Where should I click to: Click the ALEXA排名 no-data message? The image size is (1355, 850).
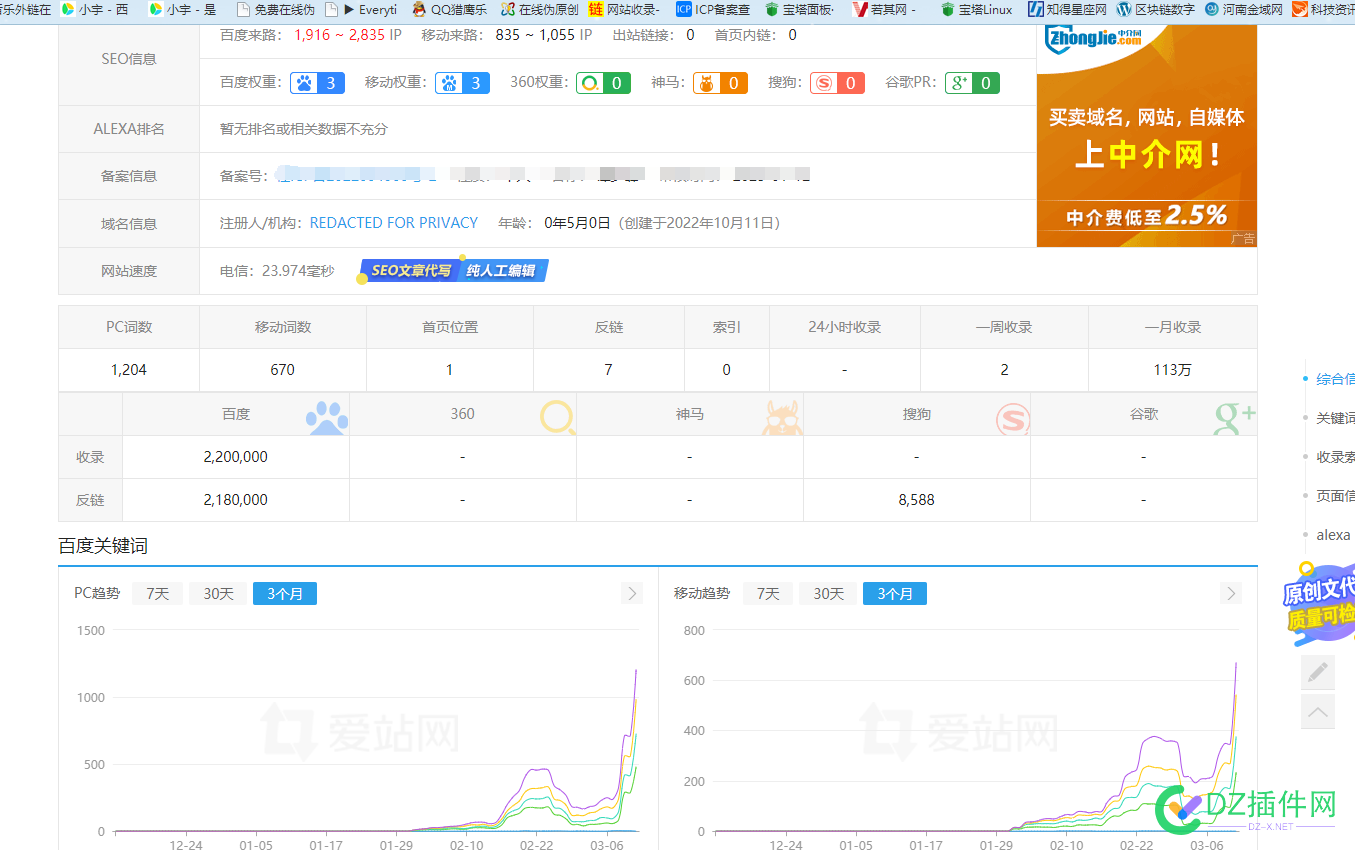click(304, 129)
